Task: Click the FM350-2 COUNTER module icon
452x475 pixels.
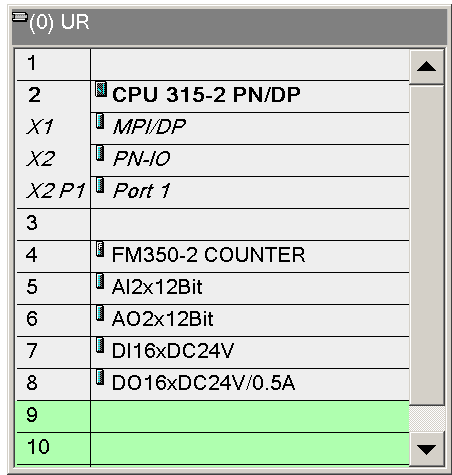Action: 100,249
